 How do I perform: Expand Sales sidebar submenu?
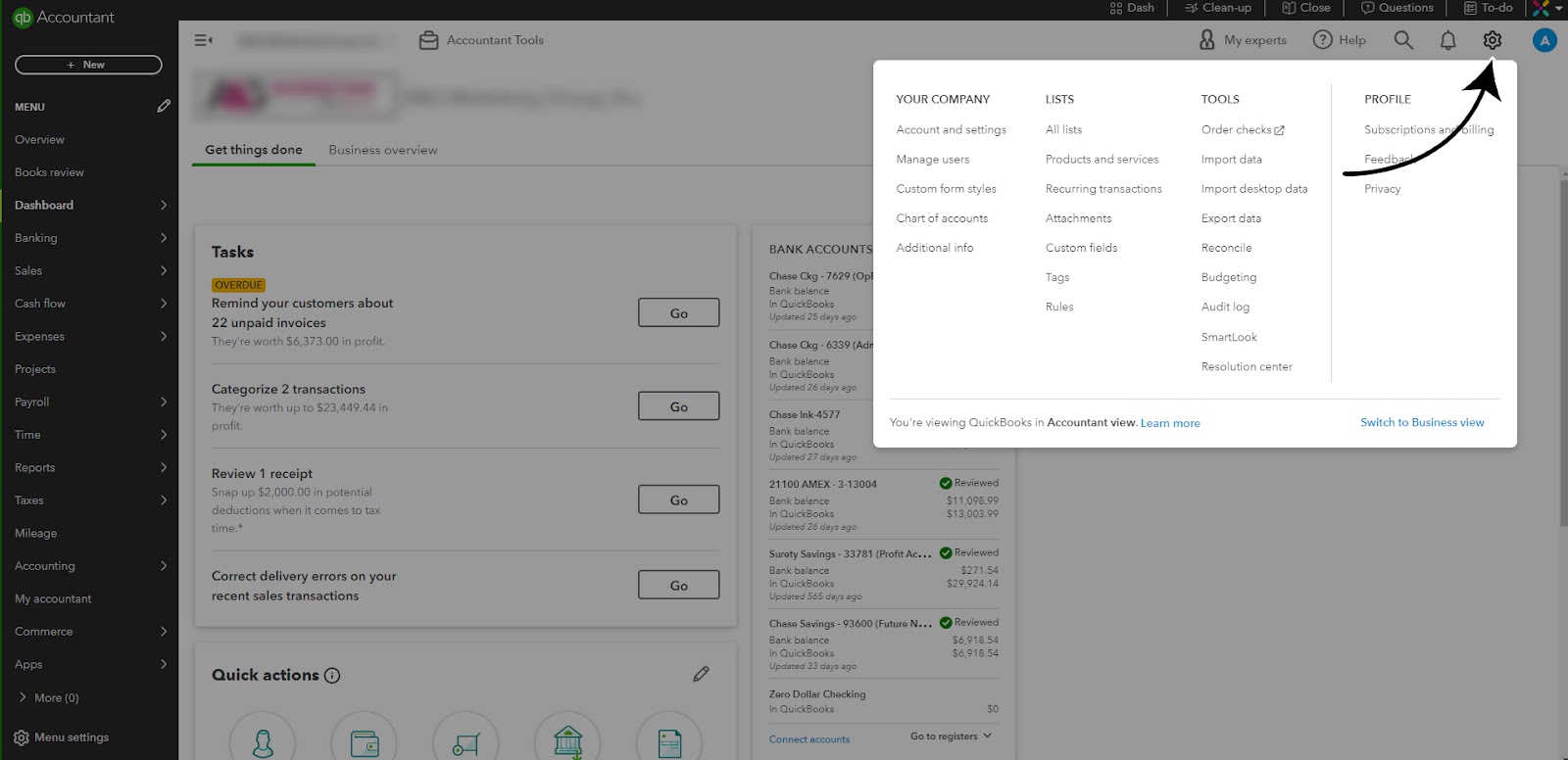[x=164, y=270]
